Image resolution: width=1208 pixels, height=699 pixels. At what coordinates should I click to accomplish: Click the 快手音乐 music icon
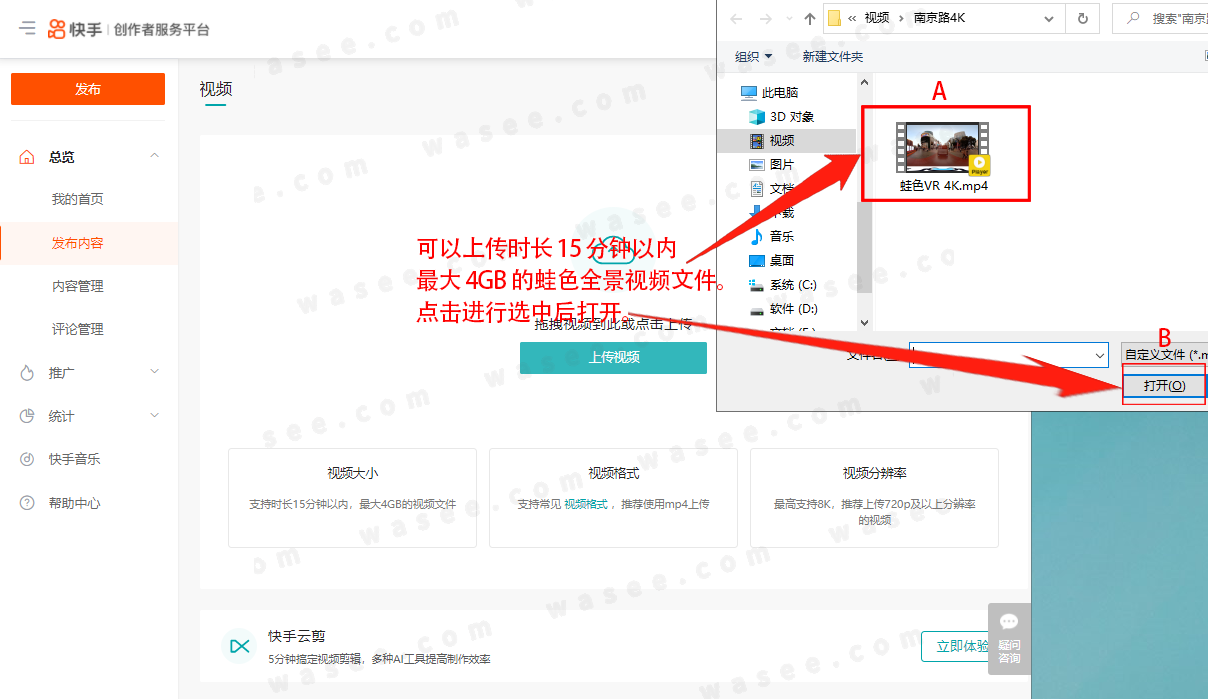click(27, 459)
